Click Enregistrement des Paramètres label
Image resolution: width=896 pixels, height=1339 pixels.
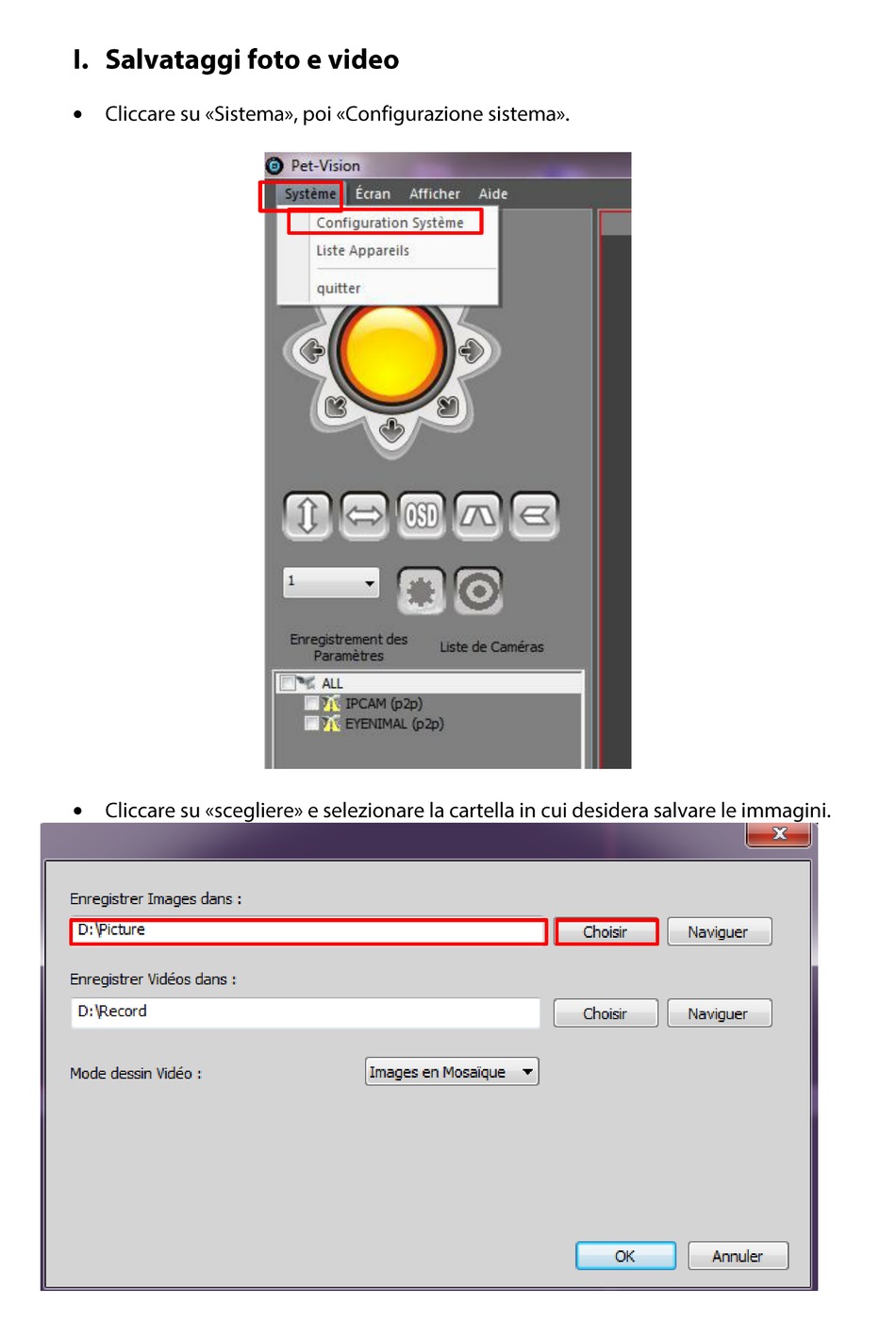click(x=349, y=647)
